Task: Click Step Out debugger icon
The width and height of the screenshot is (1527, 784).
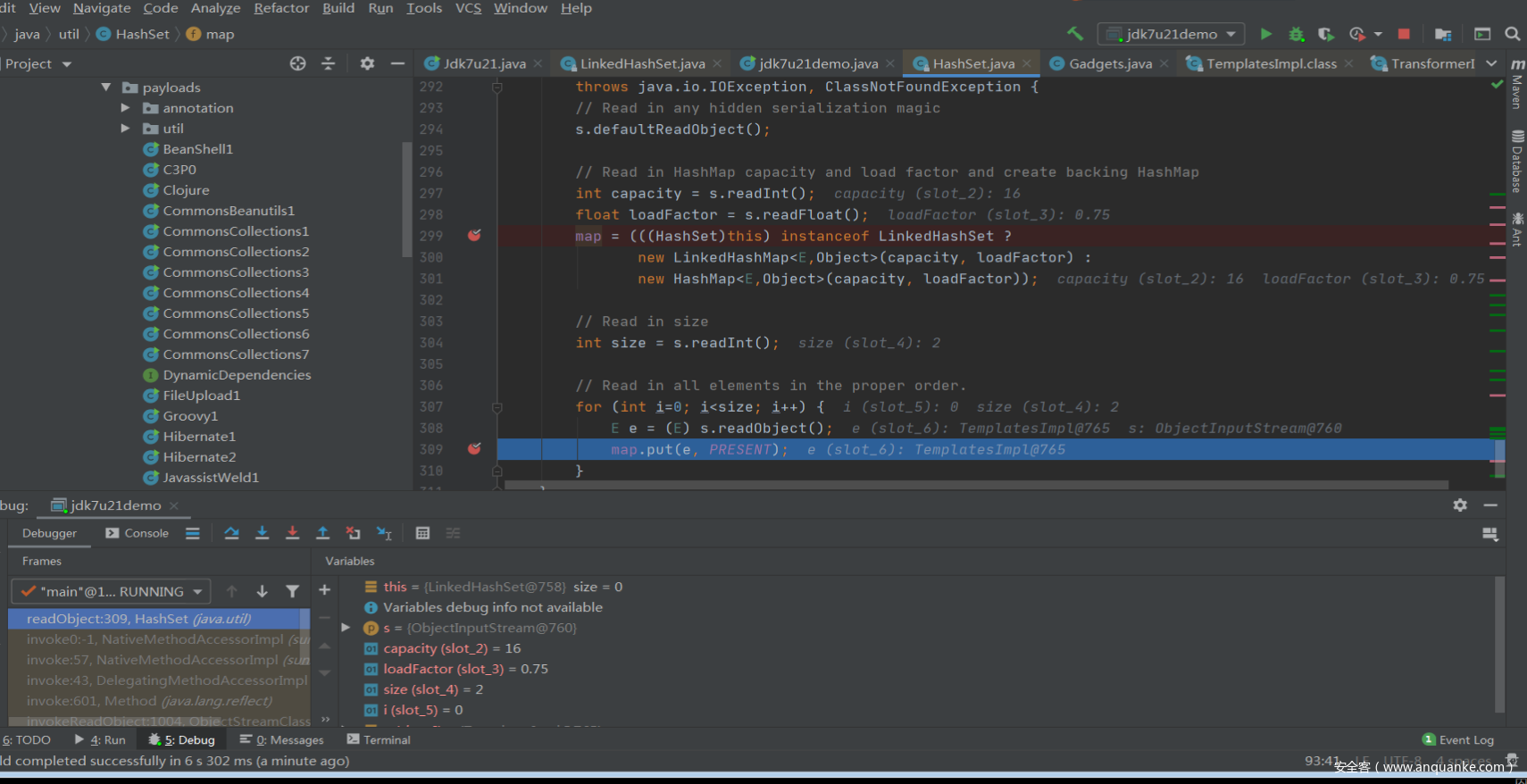Action: 322,533
